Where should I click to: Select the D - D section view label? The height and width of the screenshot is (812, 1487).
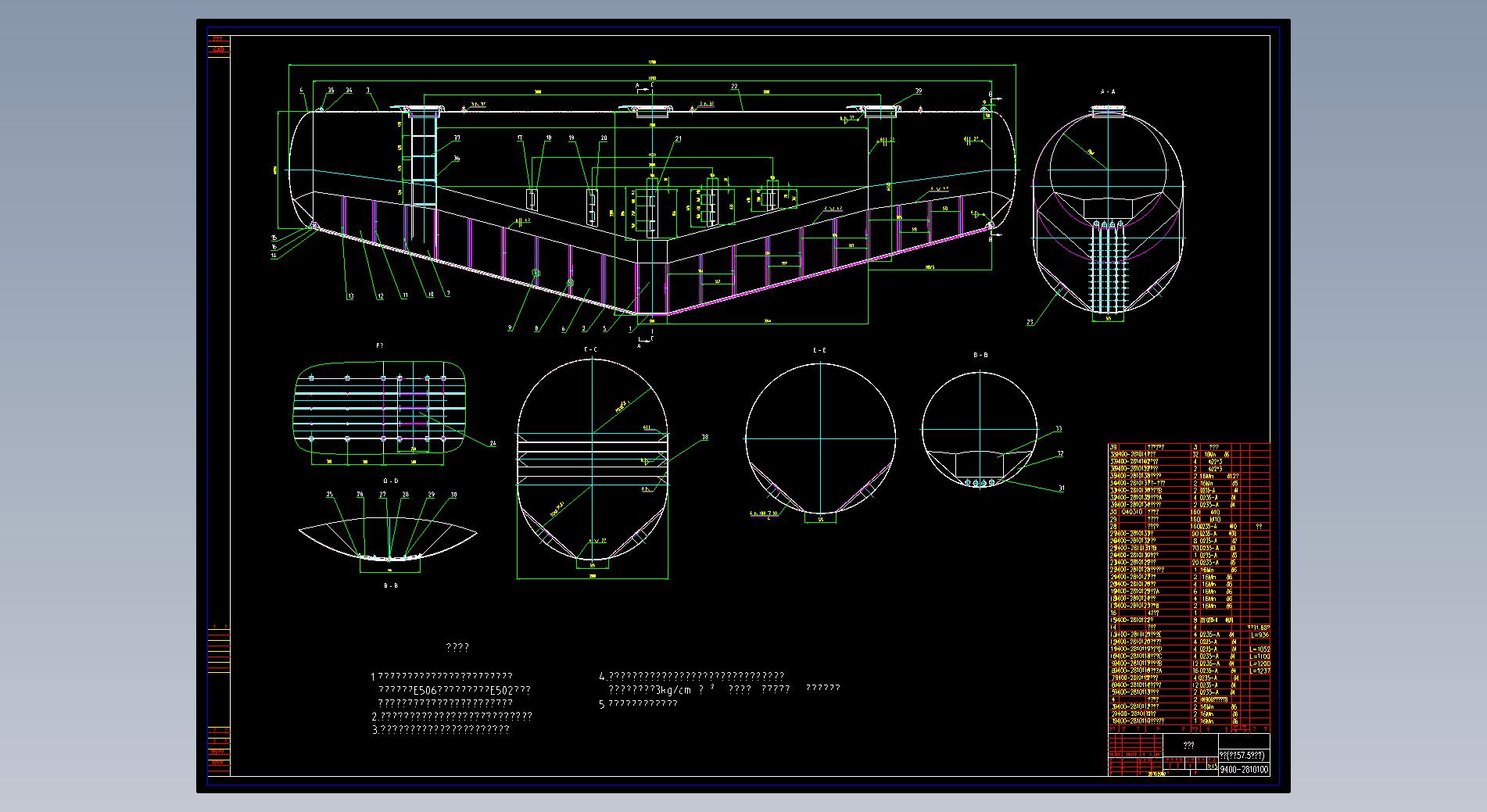[391, 481]
